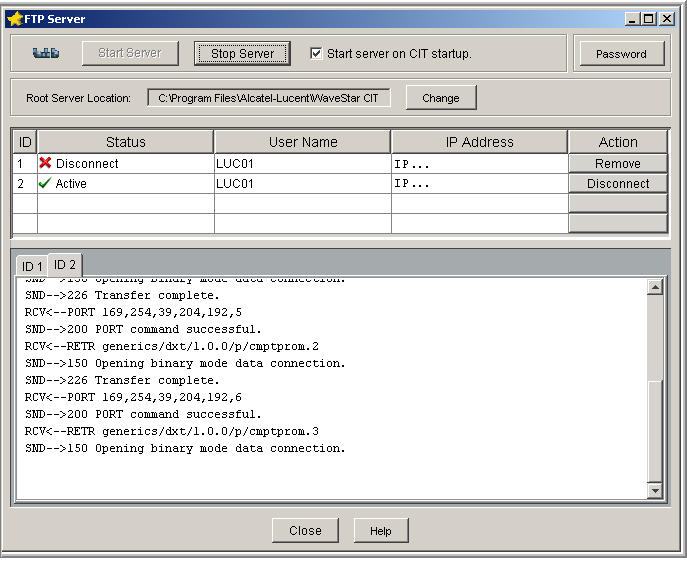Close the FTP Server dialog via Close button

tap(305, 531)
